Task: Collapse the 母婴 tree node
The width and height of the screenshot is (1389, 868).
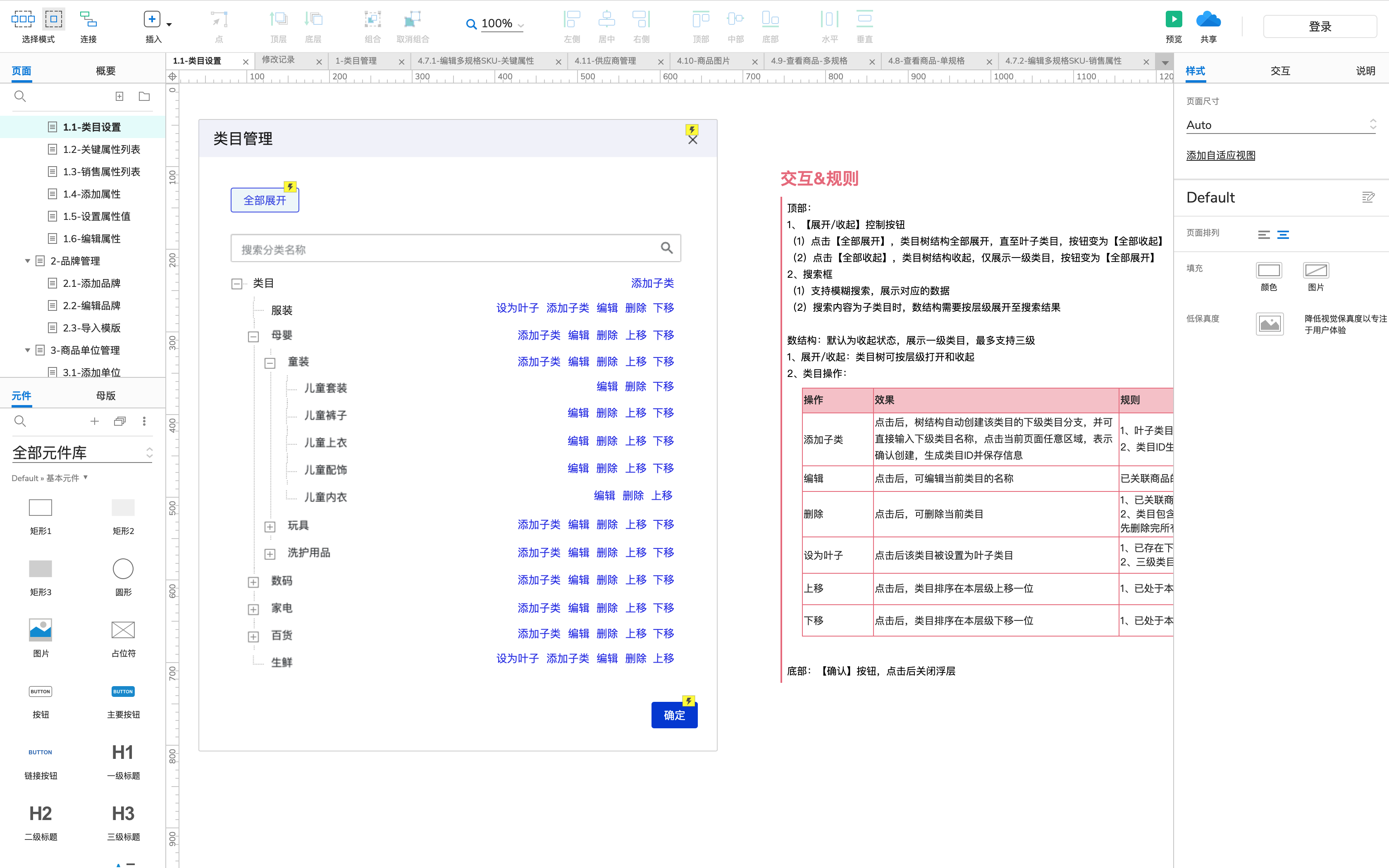Action: [253, 337]
